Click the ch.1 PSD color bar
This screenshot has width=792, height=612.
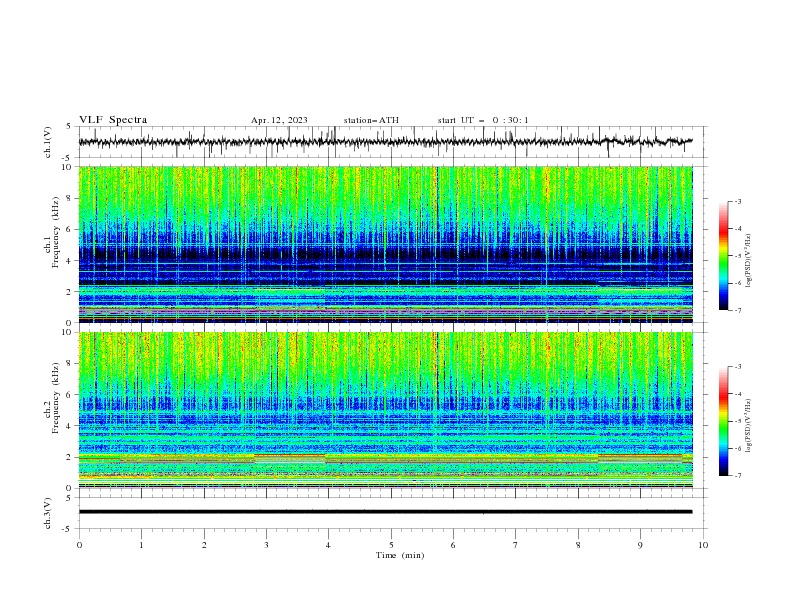coord(723,256)
